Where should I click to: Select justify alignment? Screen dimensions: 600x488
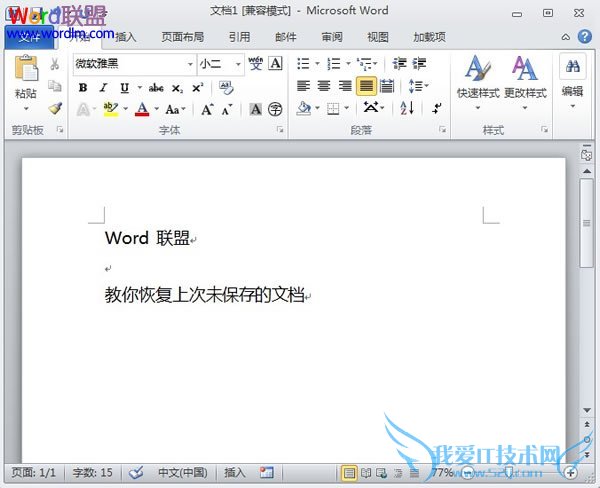(x=366, y=86)
